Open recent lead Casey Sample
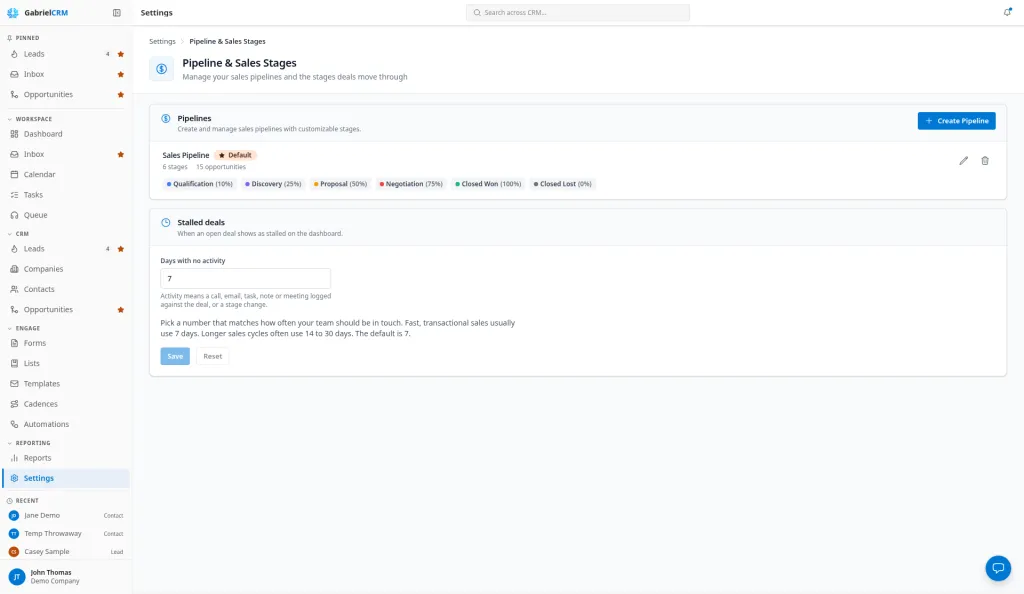The width and height of the screenshot is (1024, 594). [65, 552]
